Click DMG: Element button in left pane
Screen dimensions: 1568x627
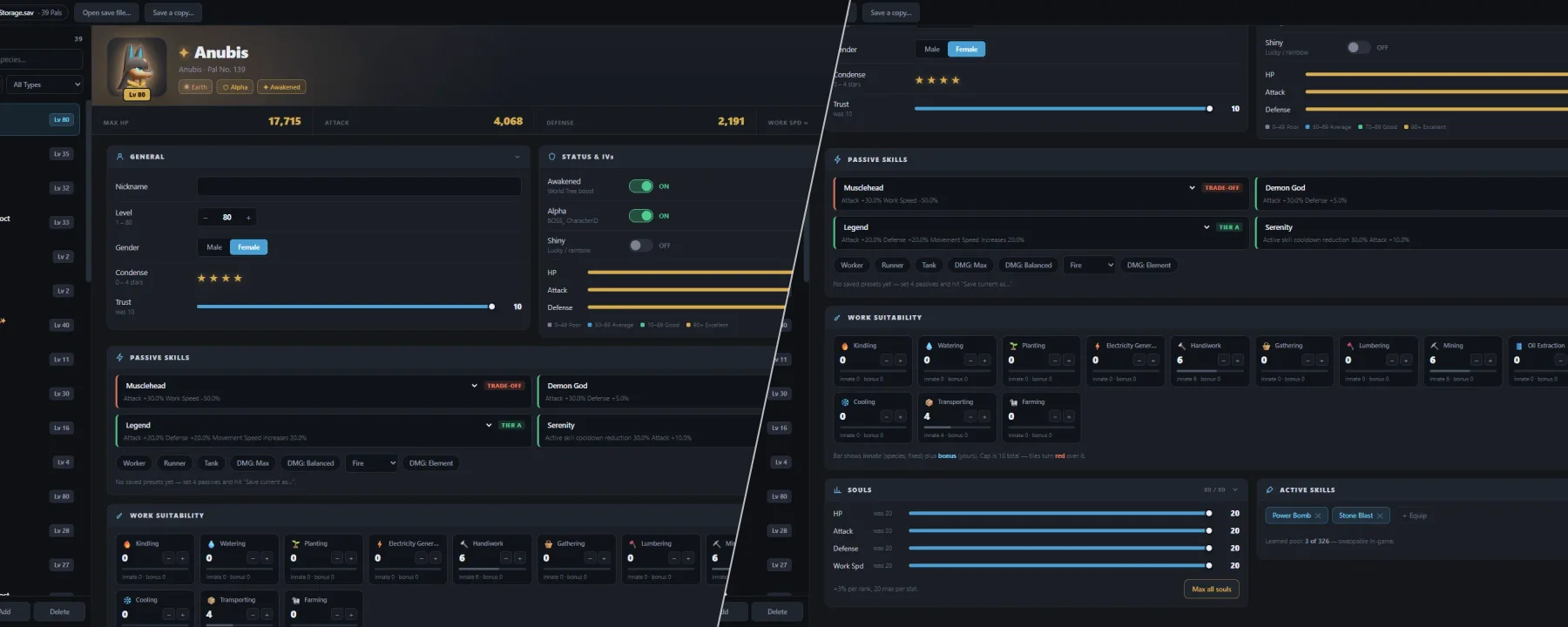click(x=431, y=463)
